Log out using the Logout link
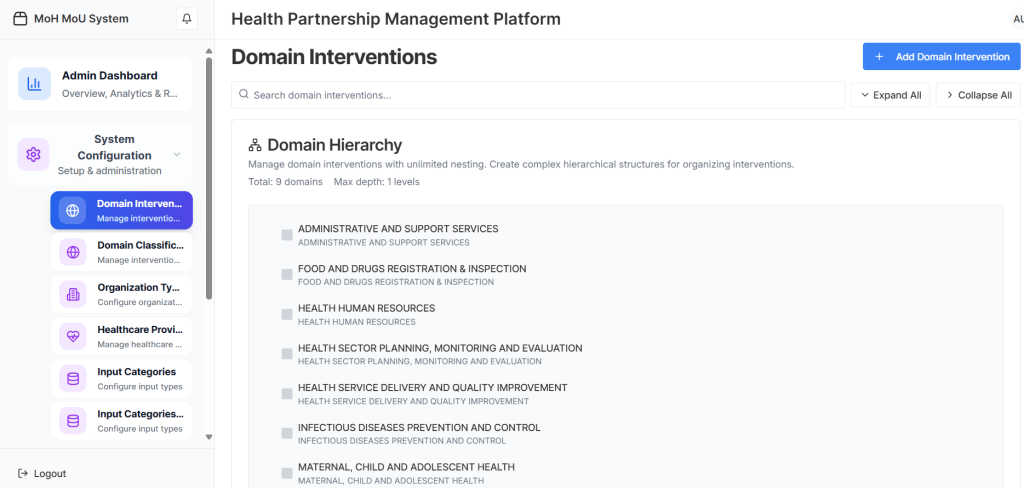Viewport: 1024px width, 488px height. (42, 473)
